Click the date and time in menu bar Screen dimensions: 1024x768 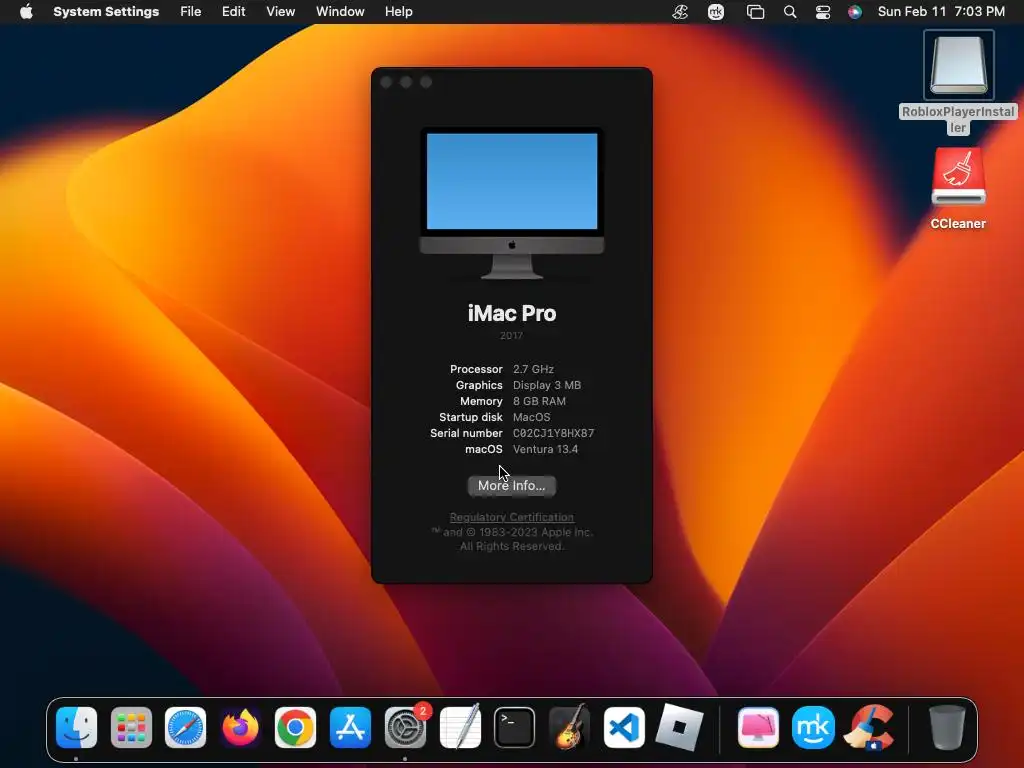pos(941,12)
